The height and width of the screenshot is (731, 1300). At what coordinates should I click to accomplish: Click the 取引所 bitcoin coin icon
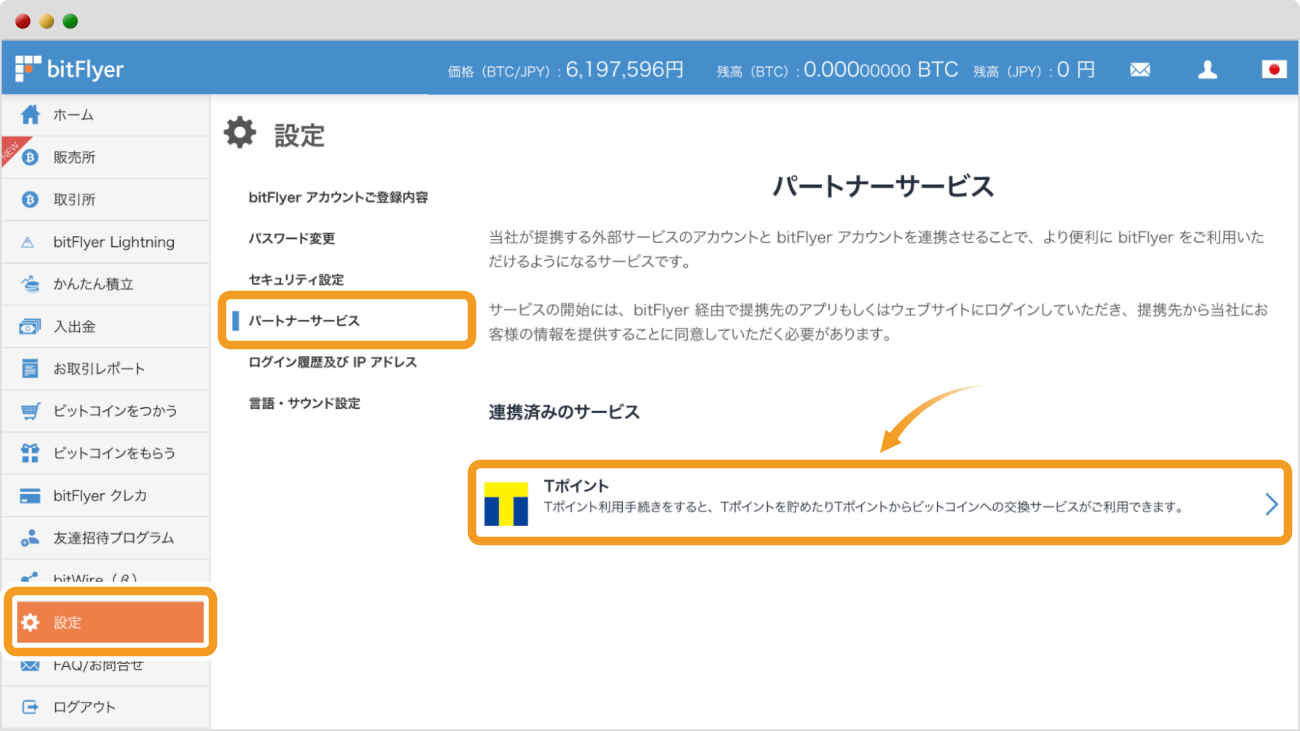point(30,200)
